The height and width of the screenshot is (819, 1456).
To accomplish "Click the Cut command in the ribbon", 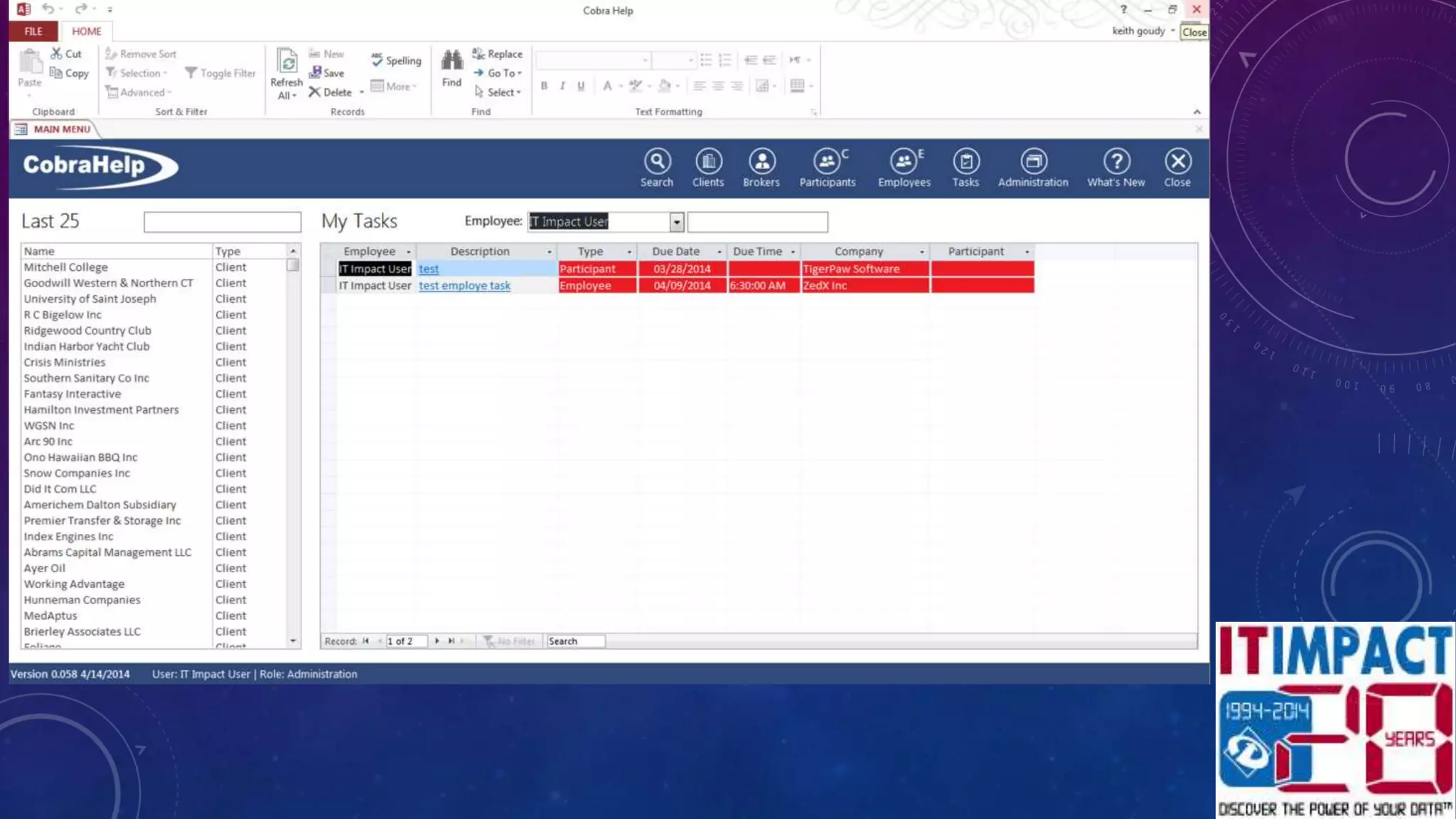I will (x=66, y=54).
